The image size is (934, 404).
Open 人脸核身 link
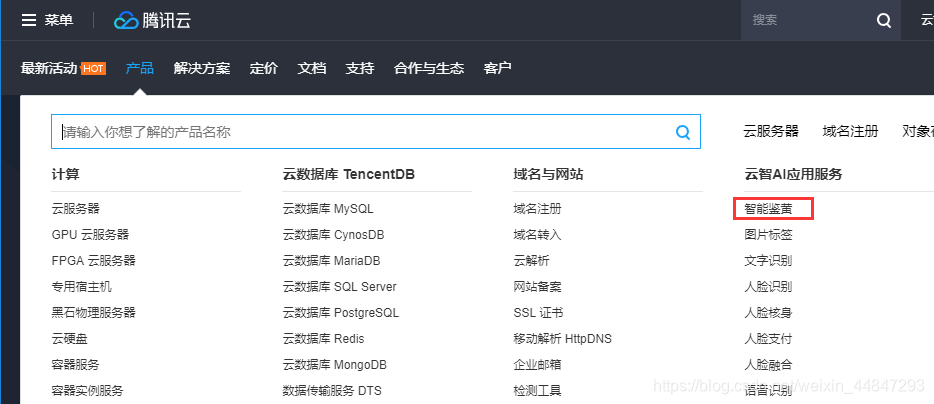click(768, 312)
